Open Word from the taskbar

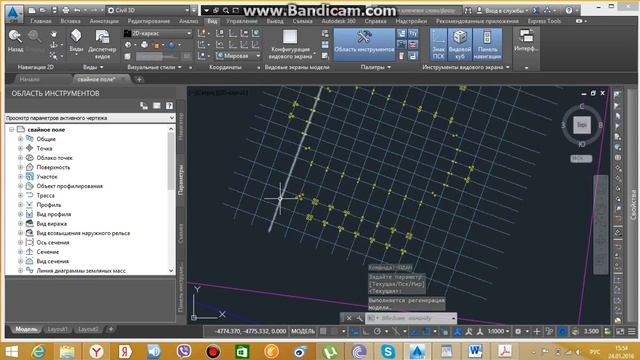pyautogui.click(x=475, y=351)
